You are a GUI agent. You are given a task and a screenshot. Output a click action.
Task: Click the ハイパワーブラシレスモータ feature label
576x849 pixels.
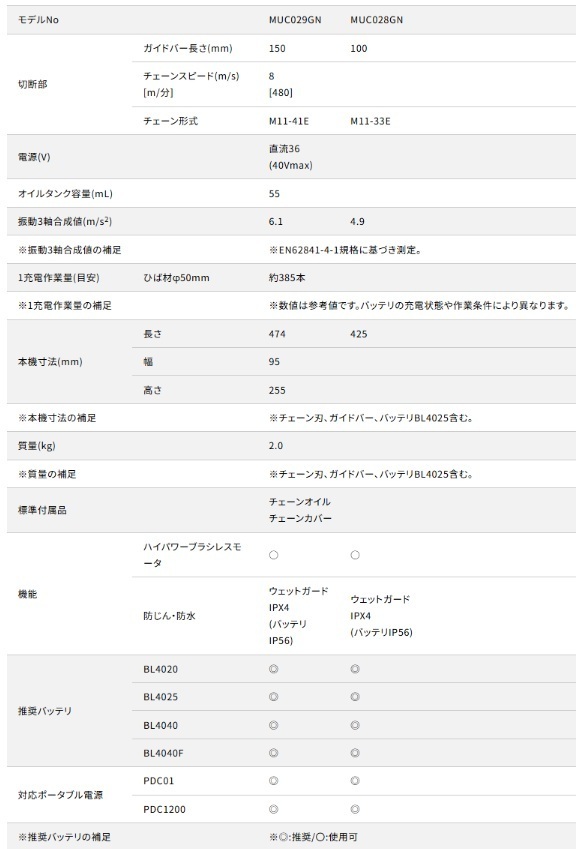(192, 555)
